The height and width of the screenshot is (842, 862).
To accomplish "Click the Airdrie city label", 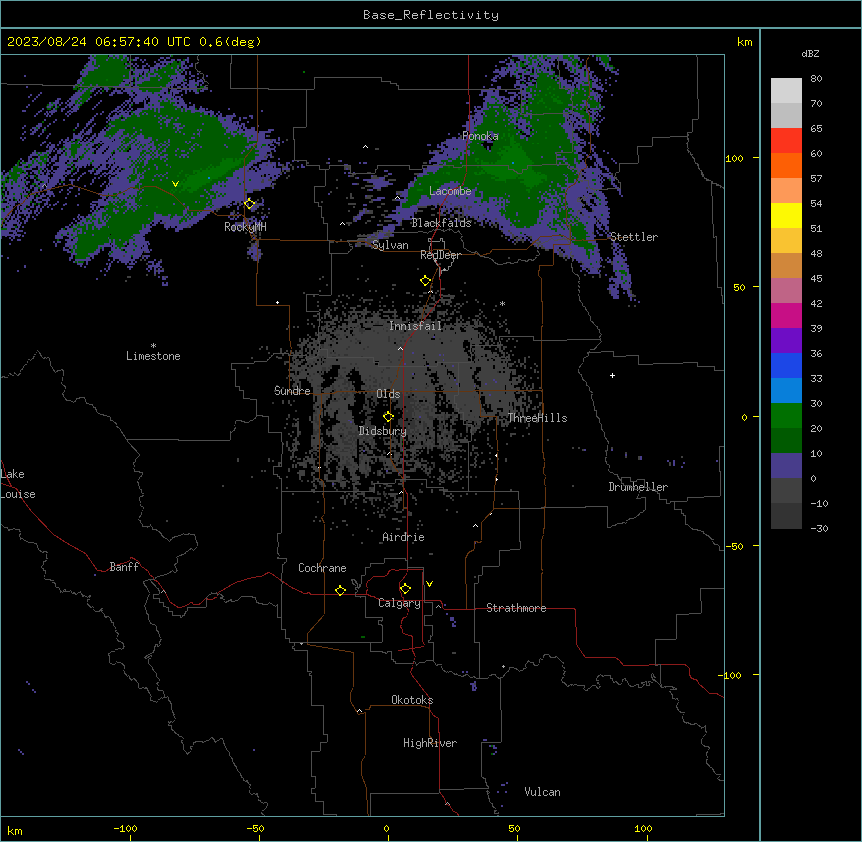I will pyautogui.click(x=403, y=537).
